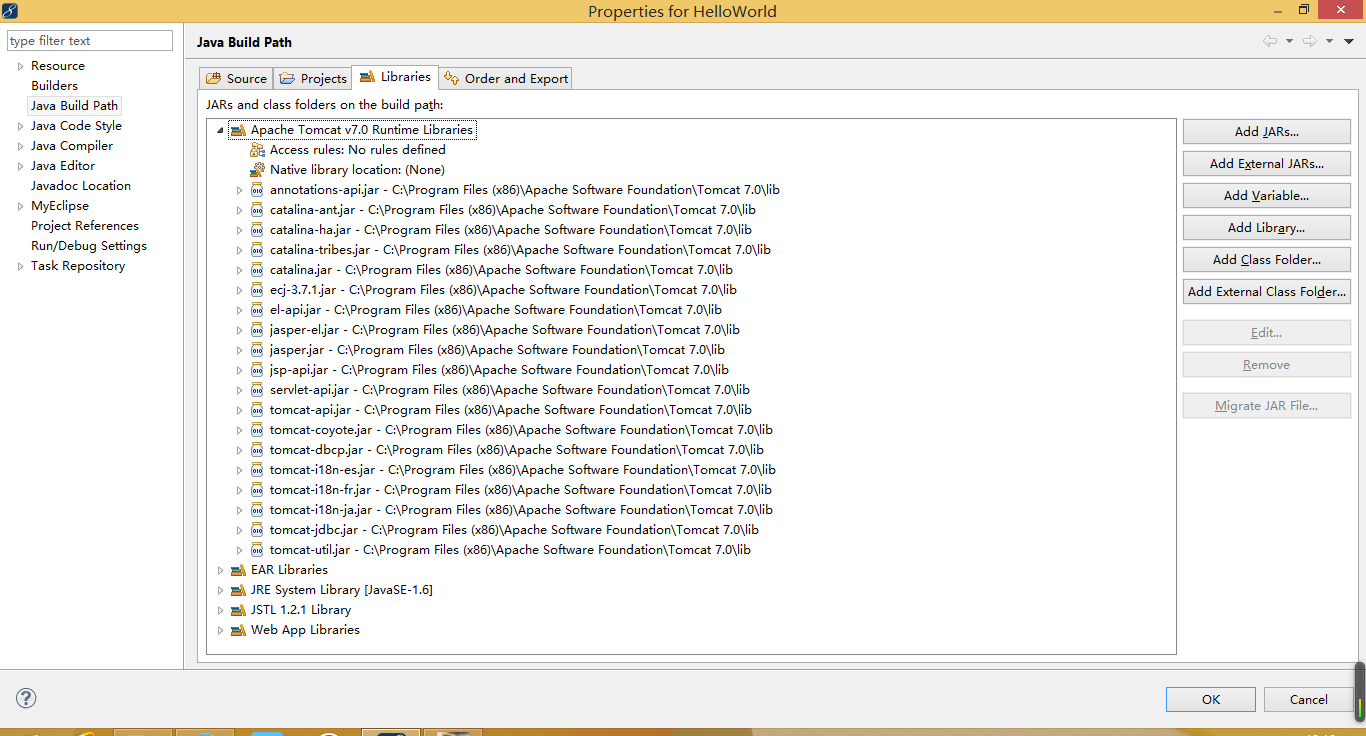The width and height of the screenshot is (1366, 736).
Task: Collapse Apache Tomcat v7.0 Runtime Libraries
Action: tap(220, 130)
